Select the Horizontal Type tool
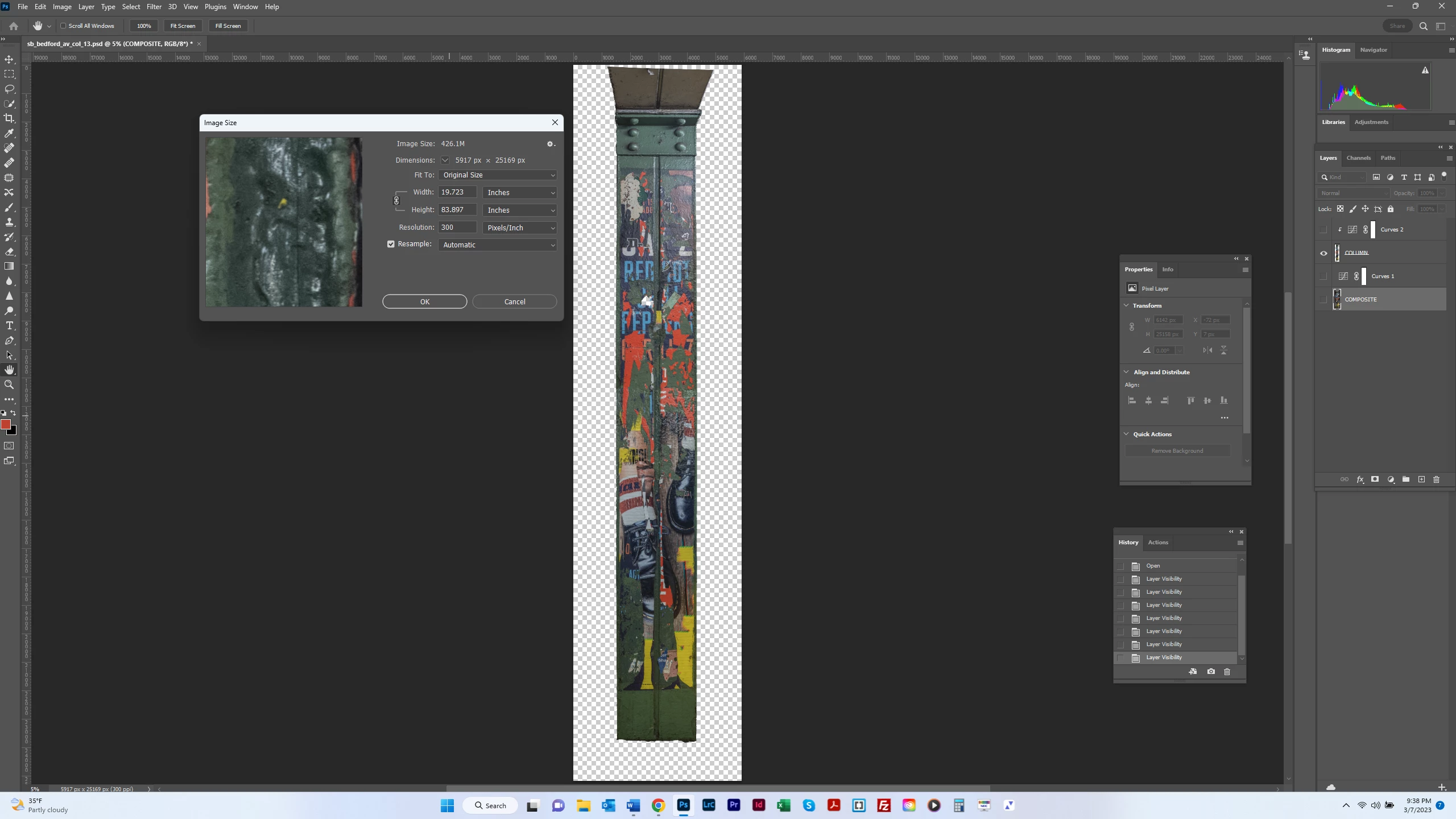This screenshot has height=819, width=1456. click(9, 325)
